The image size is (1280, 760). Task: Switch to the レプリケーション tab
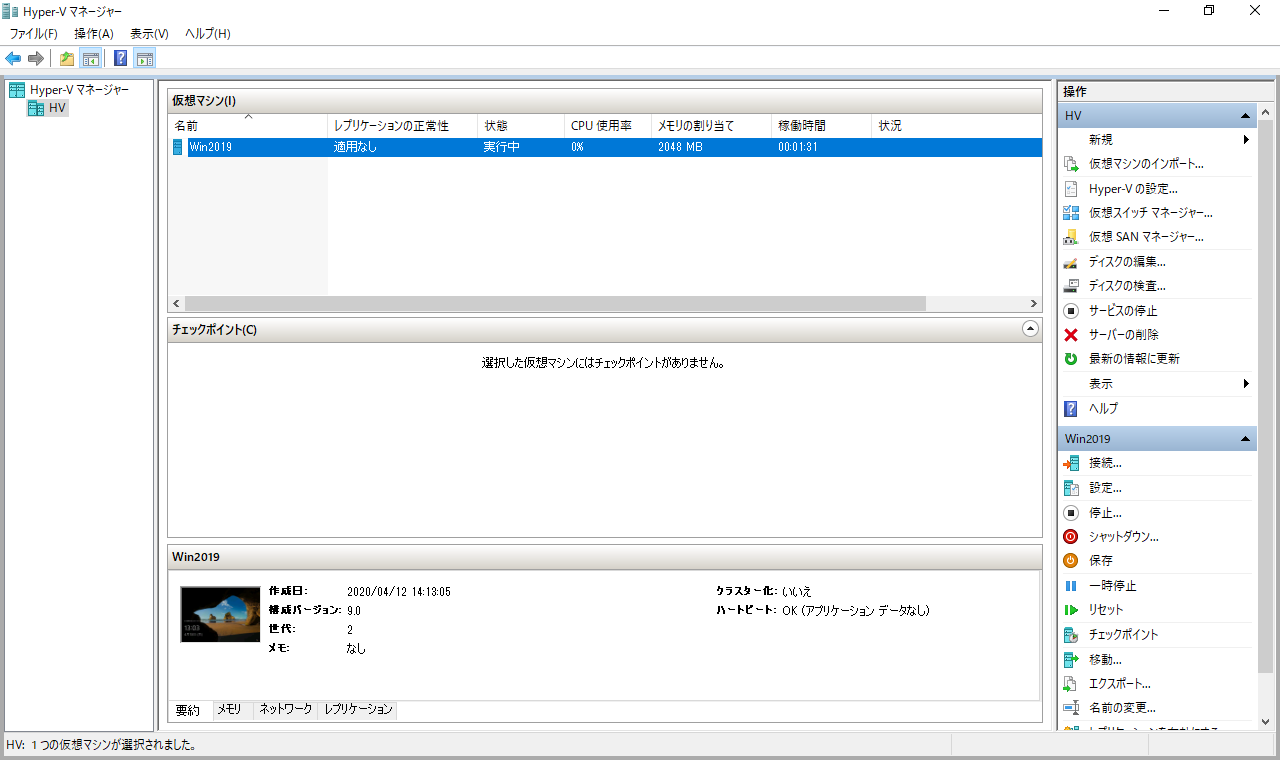click(x=357, y=709)
